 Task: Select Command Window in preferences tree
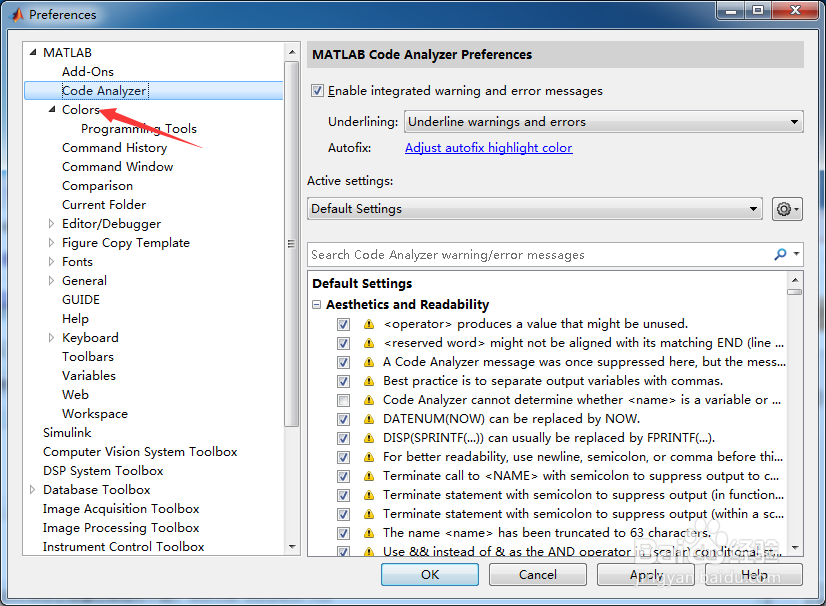(x=117, y=167)
